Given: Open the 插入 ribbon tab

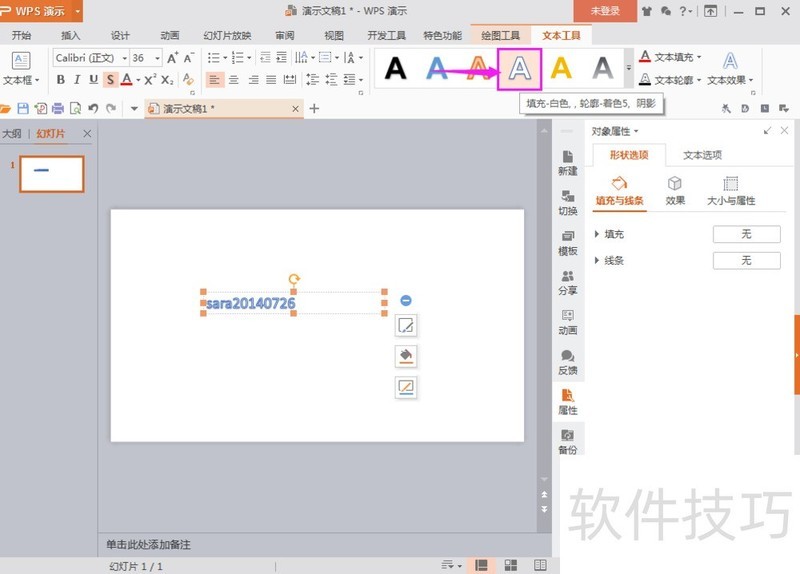Looking at the screenshot, I should coord(71,35).
